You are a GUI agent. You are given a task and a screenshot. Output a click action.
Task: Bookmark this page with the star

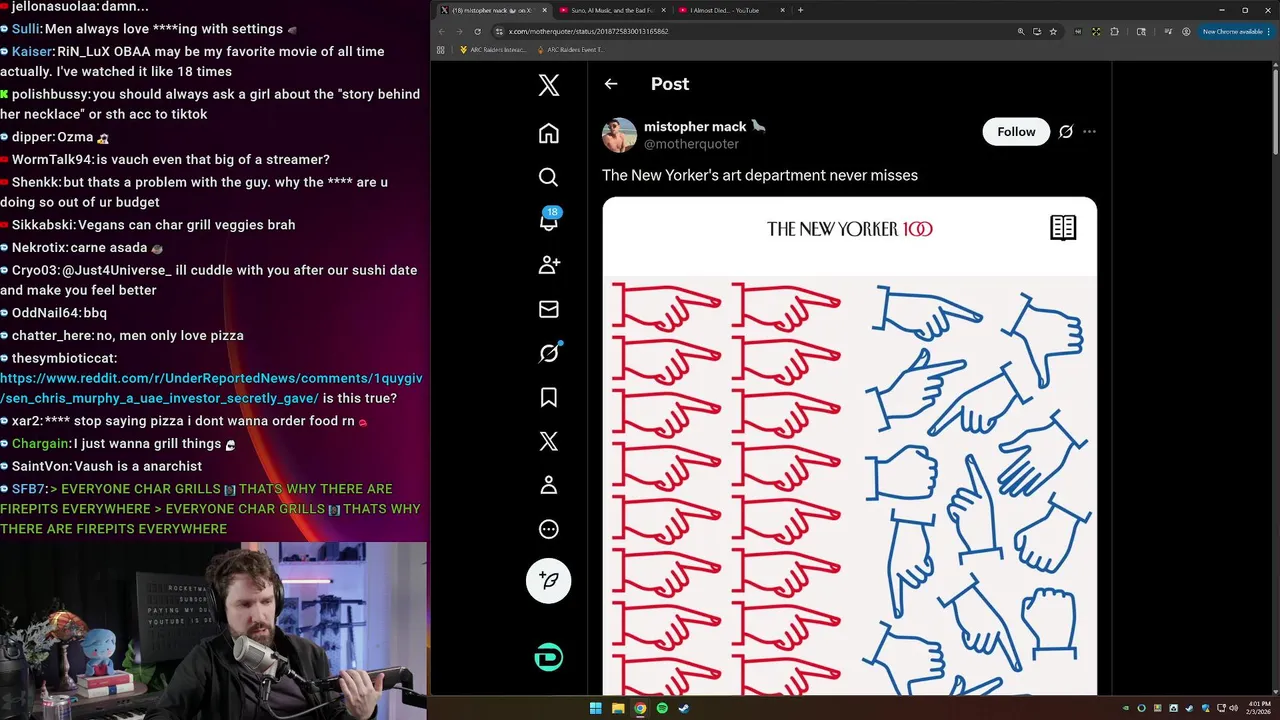point(1053,31)
